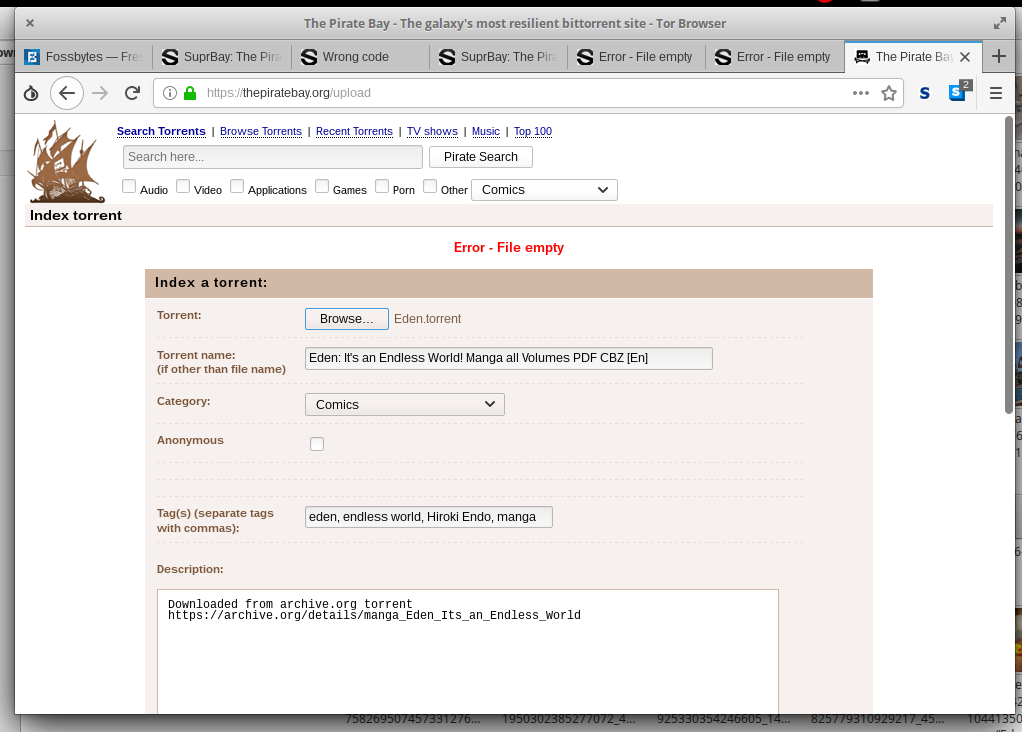This screenshot has width=1022, height=732.
Task: Open the page actions three-dots menu
Action: click(860, 93)
